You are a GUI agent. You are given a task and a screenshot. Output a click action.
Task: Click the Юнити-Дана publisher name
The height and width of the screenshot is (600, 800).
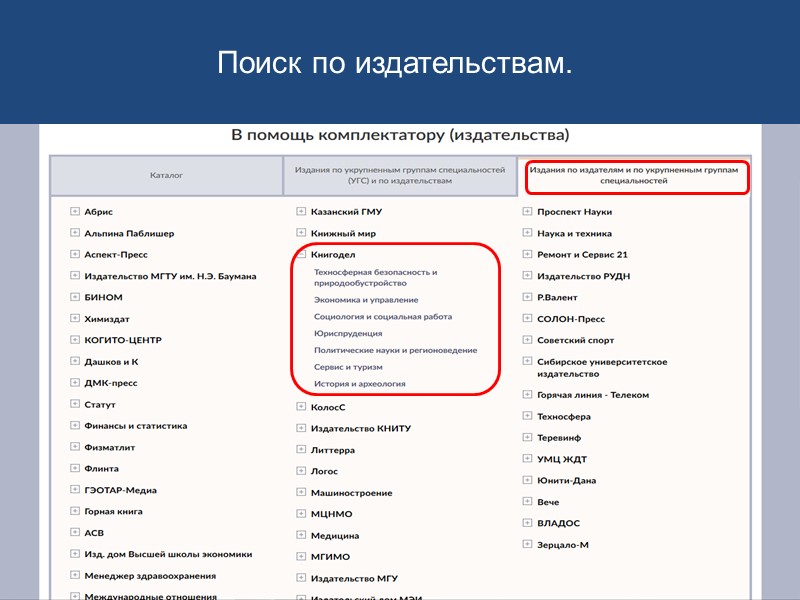click(x=566, y=481)
